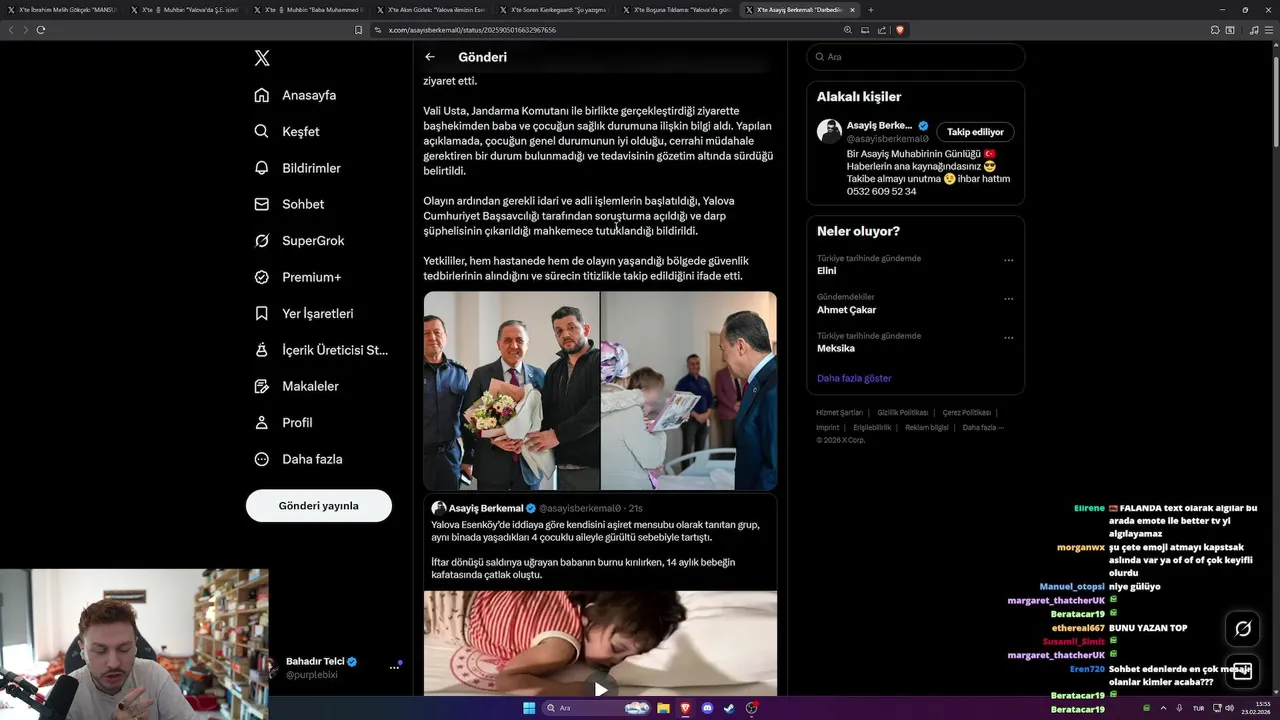The image size is (1280, 720).
Task: Click the floating messages button
Action: tap(1243, 672)
